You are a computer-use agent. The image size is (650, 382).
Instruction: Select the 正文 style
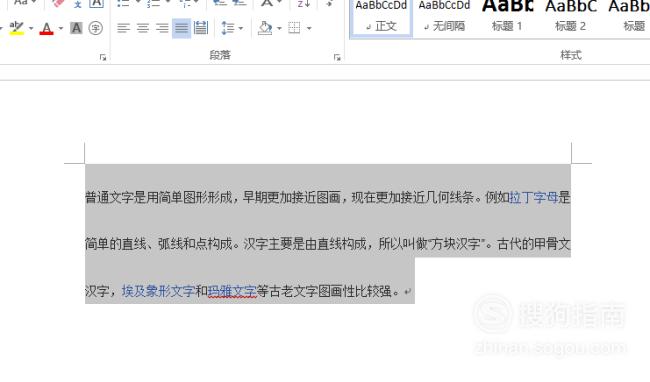(381, 17)
